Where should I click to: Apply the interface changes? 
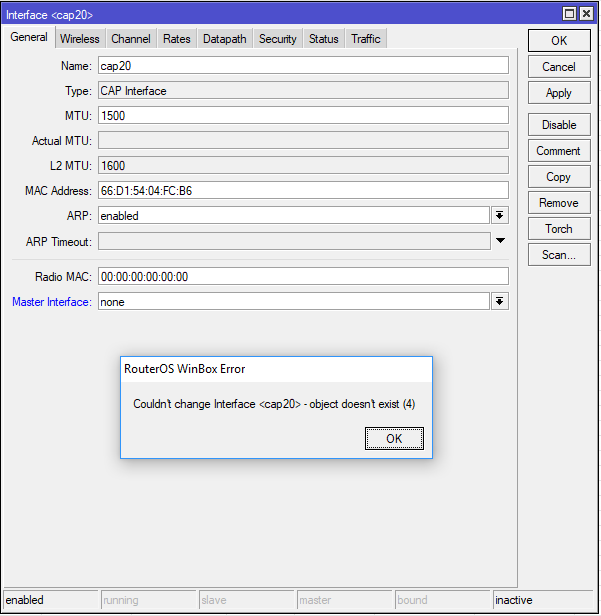click(559, 93)
